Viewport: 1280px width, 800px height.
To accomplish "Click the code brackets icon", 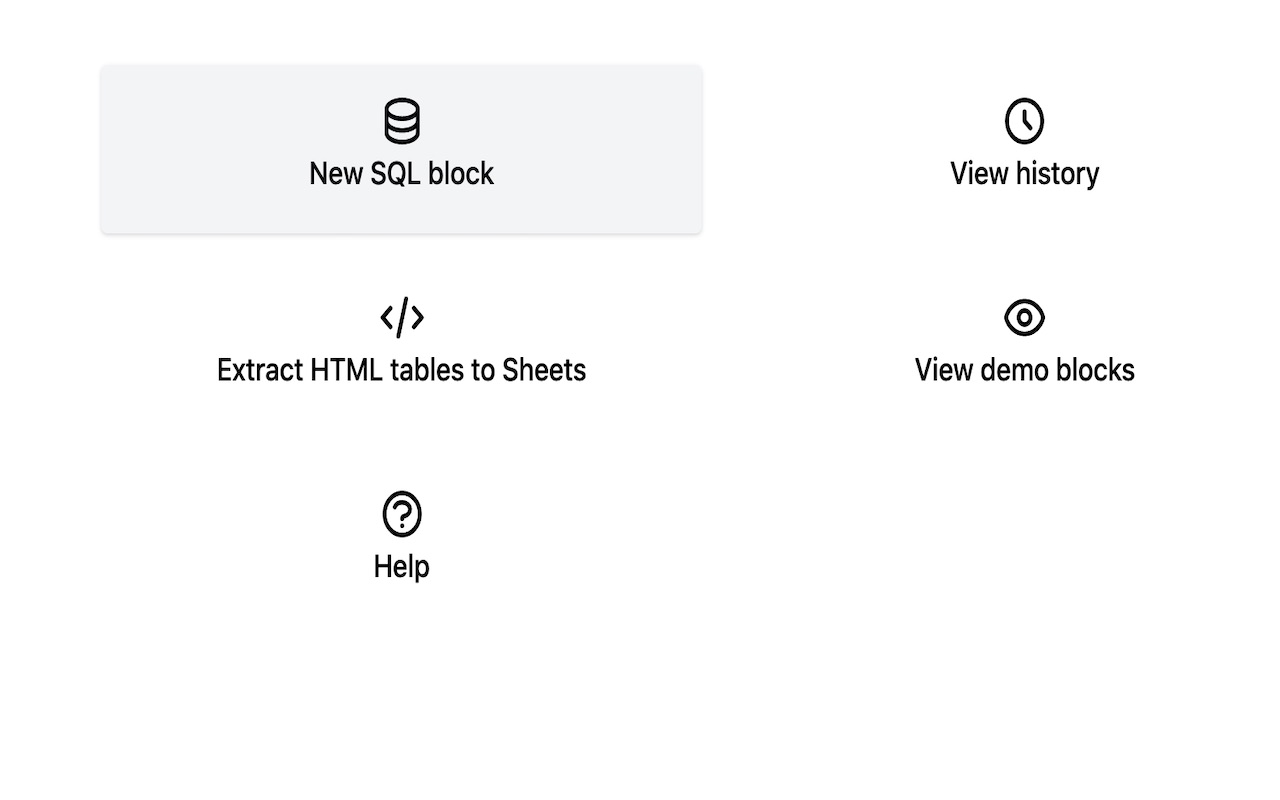I will 402,318.
